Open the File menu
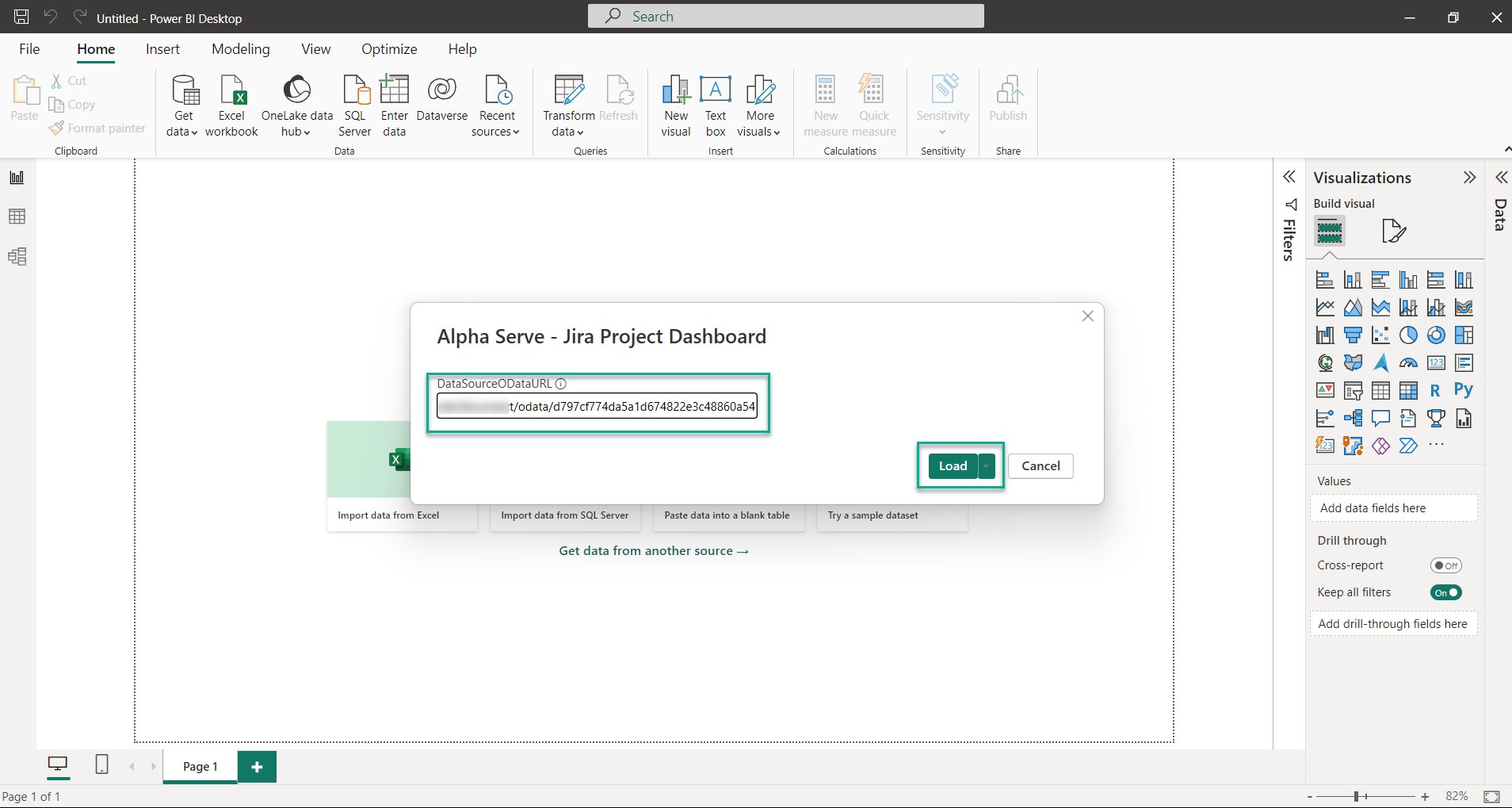This screenshot has width=1512, height=808. click(29, 49)
